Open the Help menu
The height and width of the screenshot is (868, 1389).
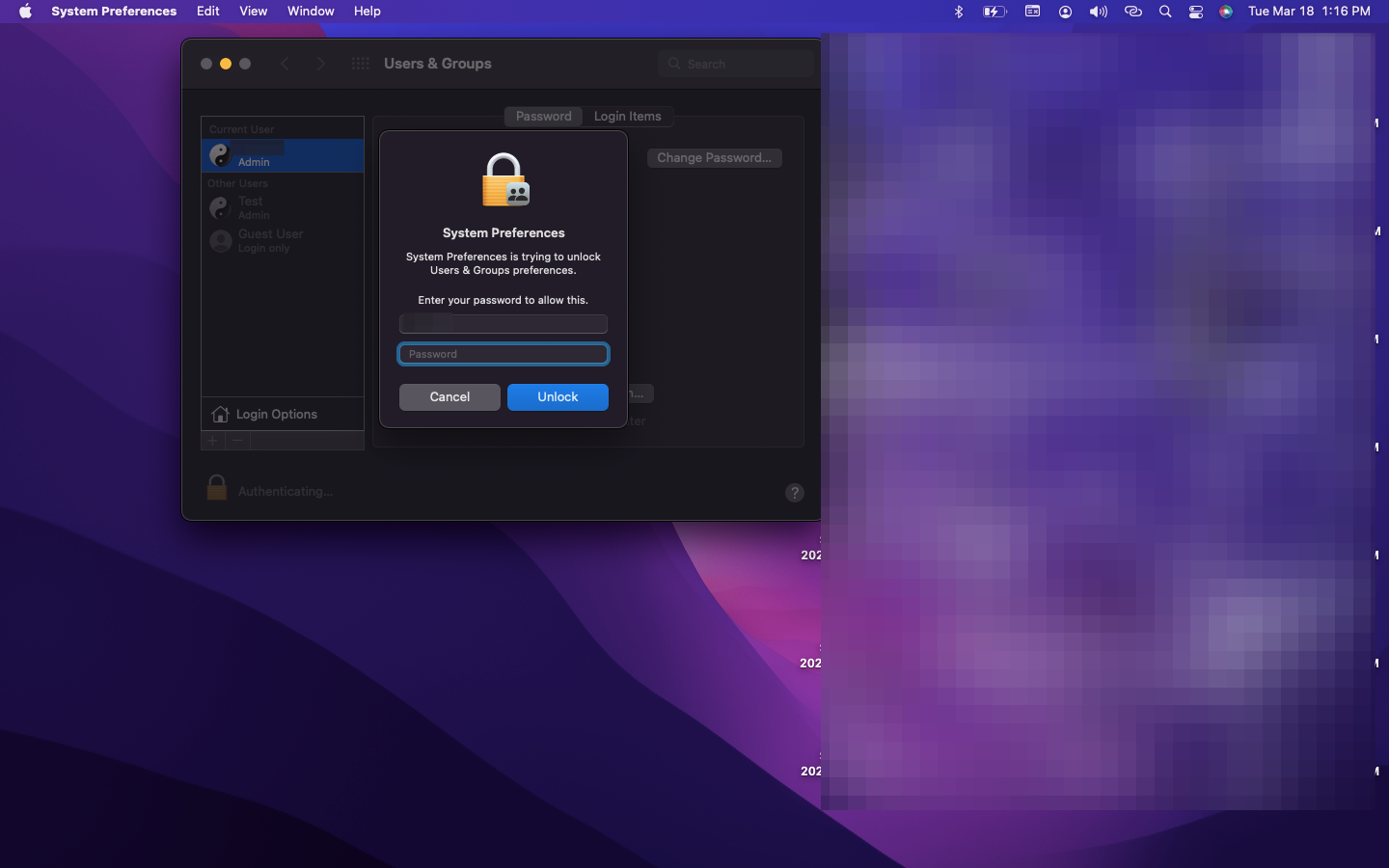coord(368,12)
